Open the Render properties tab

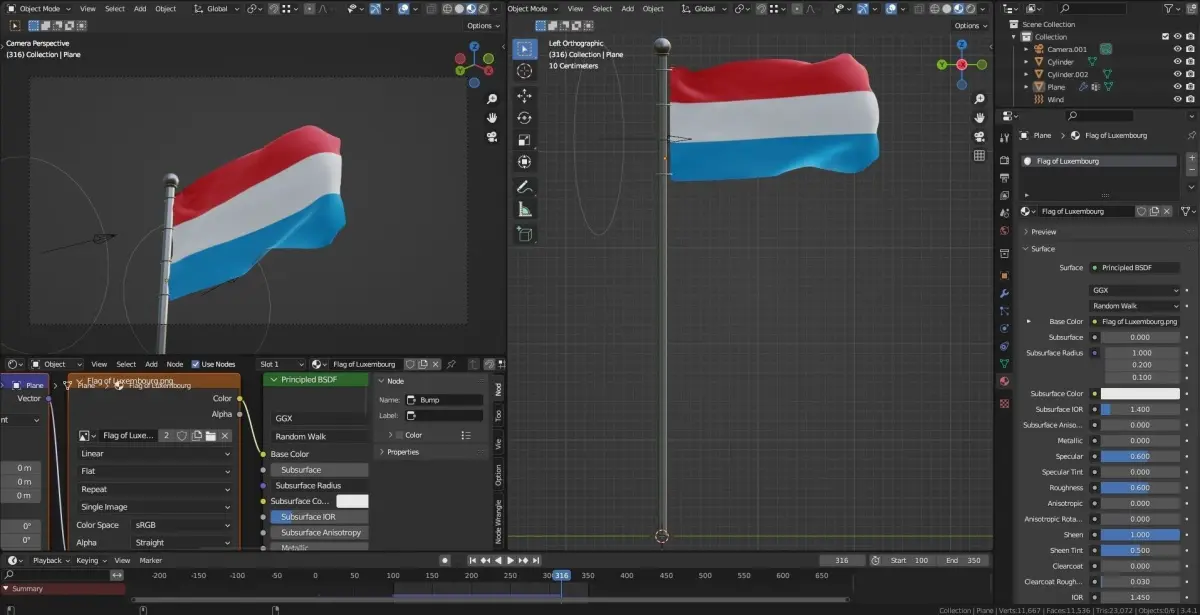[x=1004, y=160]
